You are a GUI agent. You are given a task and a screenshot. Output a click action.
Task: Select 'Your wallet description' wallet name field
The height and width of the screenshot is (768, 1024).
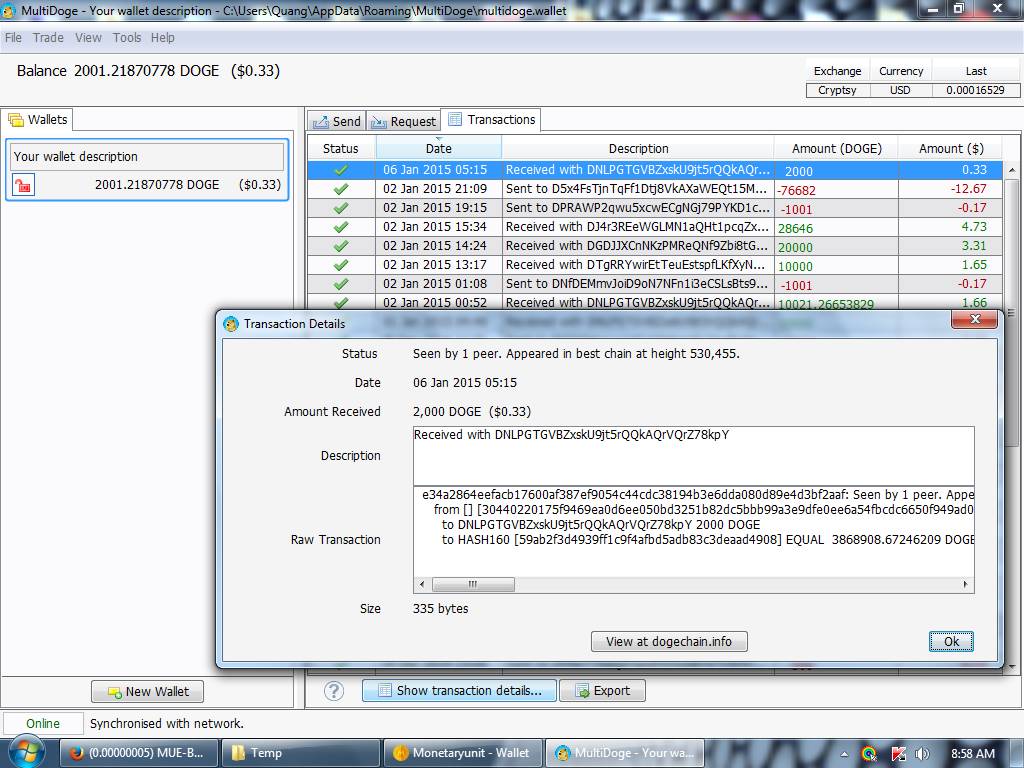[148, 157]
